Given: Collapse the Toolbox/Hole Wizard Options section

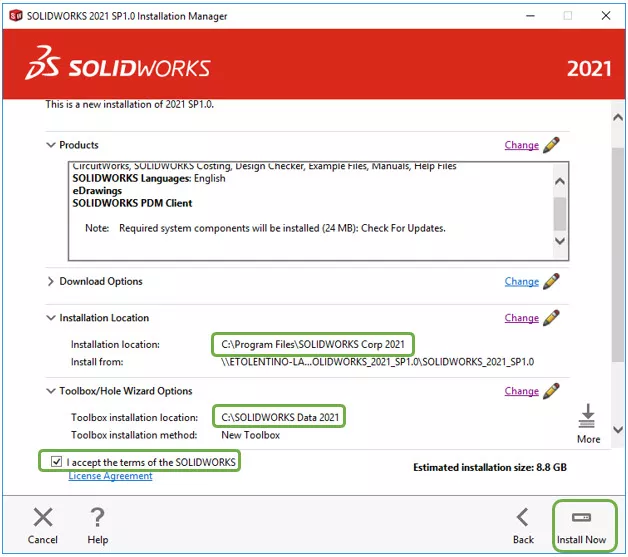Looking at the screenshot, I should (x=51, y=390).
